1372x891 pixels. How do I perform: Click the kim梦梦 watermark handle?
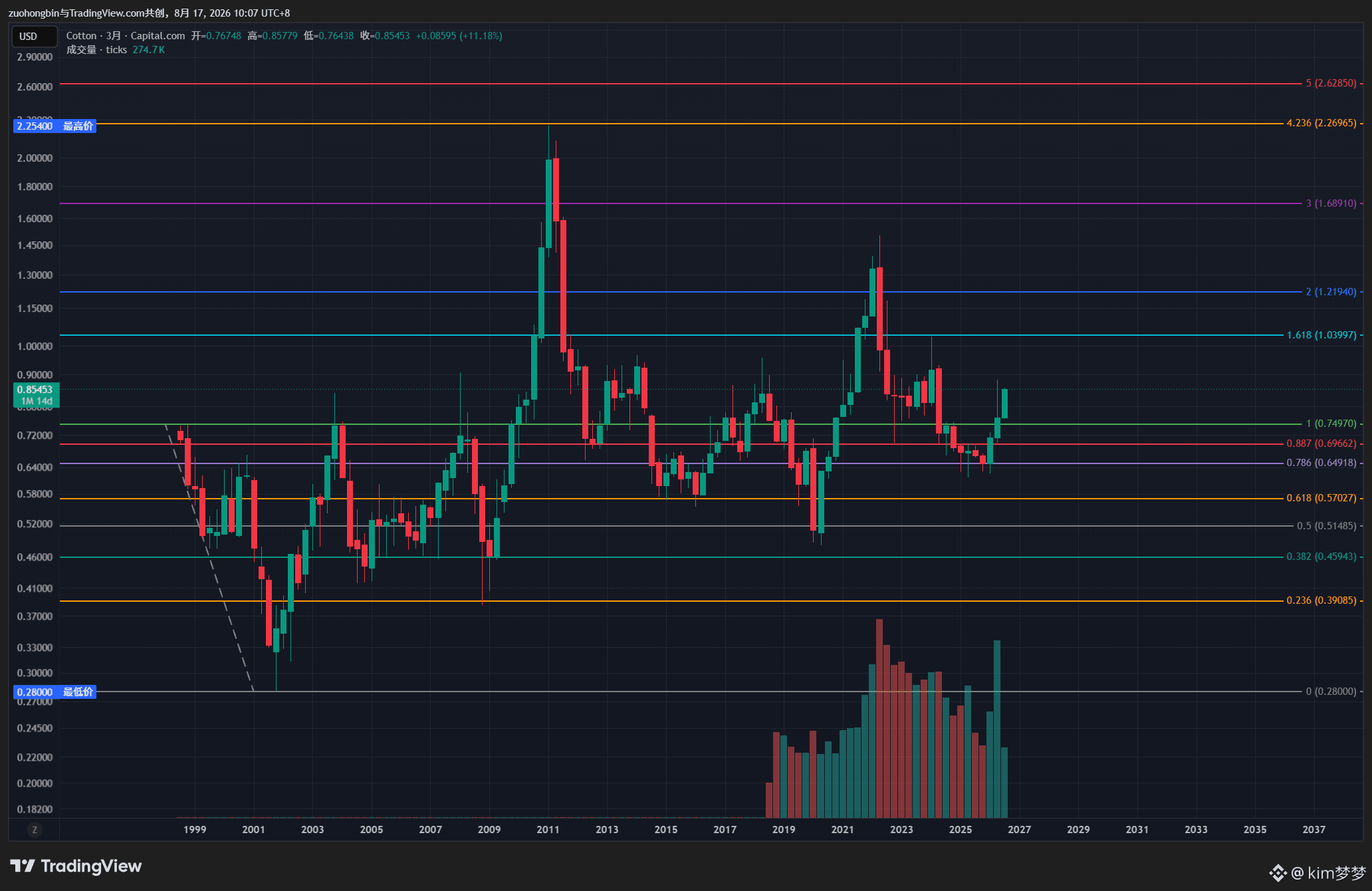pyautogui.click(x=1328, y=872)
